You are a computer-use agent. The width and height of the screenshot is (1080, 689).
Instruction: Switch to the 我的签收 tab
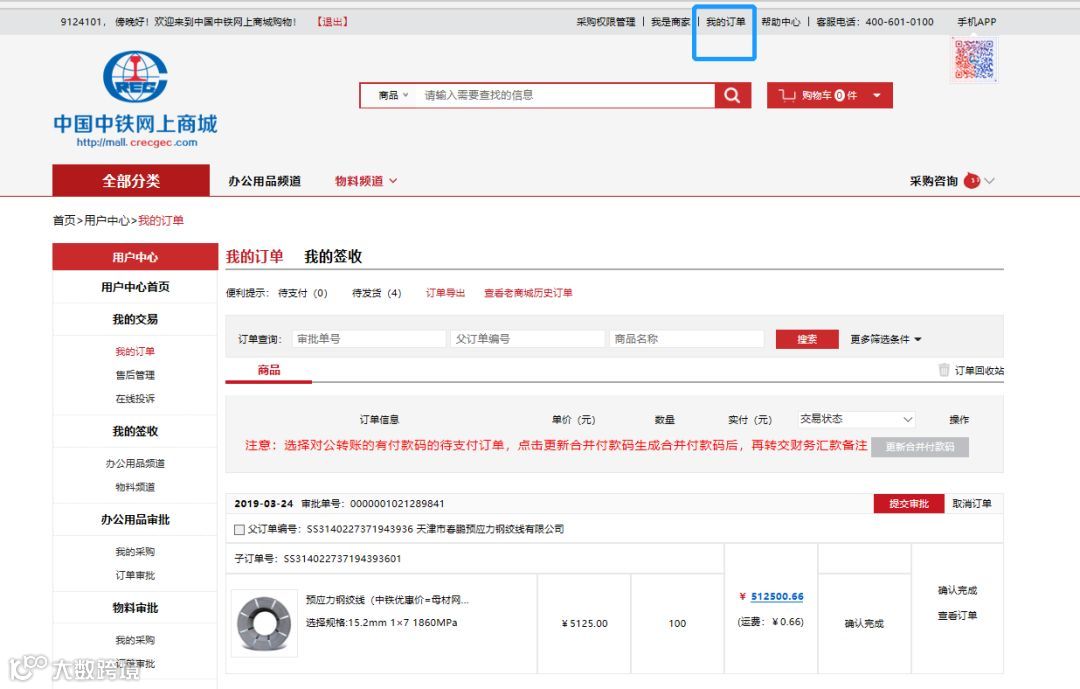[x=333, y=256]
